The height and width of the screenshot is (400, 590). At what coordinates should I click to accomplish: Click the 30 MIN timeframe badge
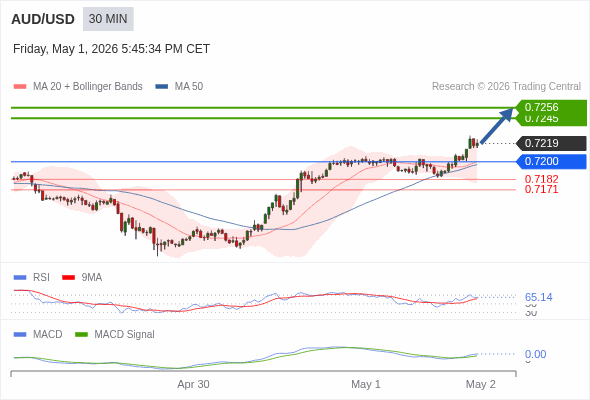(108, 19)
